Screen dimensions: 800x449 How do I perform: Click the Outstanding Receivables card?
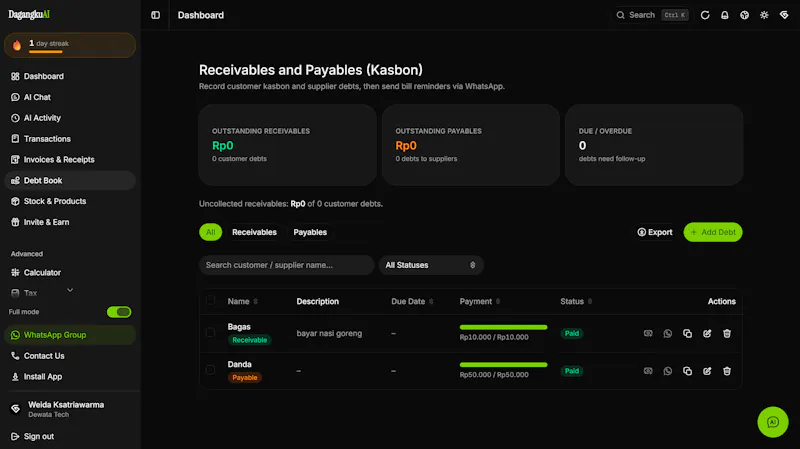pyautogui.click(x=287, y=145)
